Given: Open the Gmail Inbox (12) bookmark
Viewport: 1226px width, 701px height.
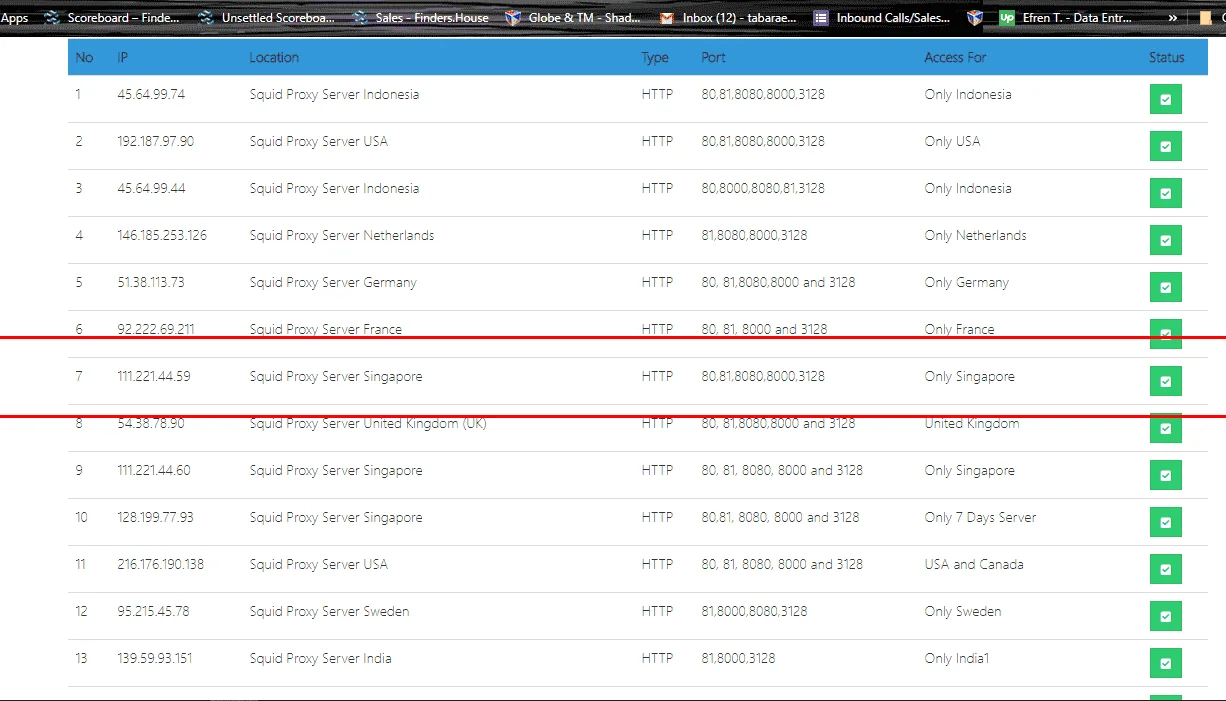Looking at the screenshot, I should (728, 17).
